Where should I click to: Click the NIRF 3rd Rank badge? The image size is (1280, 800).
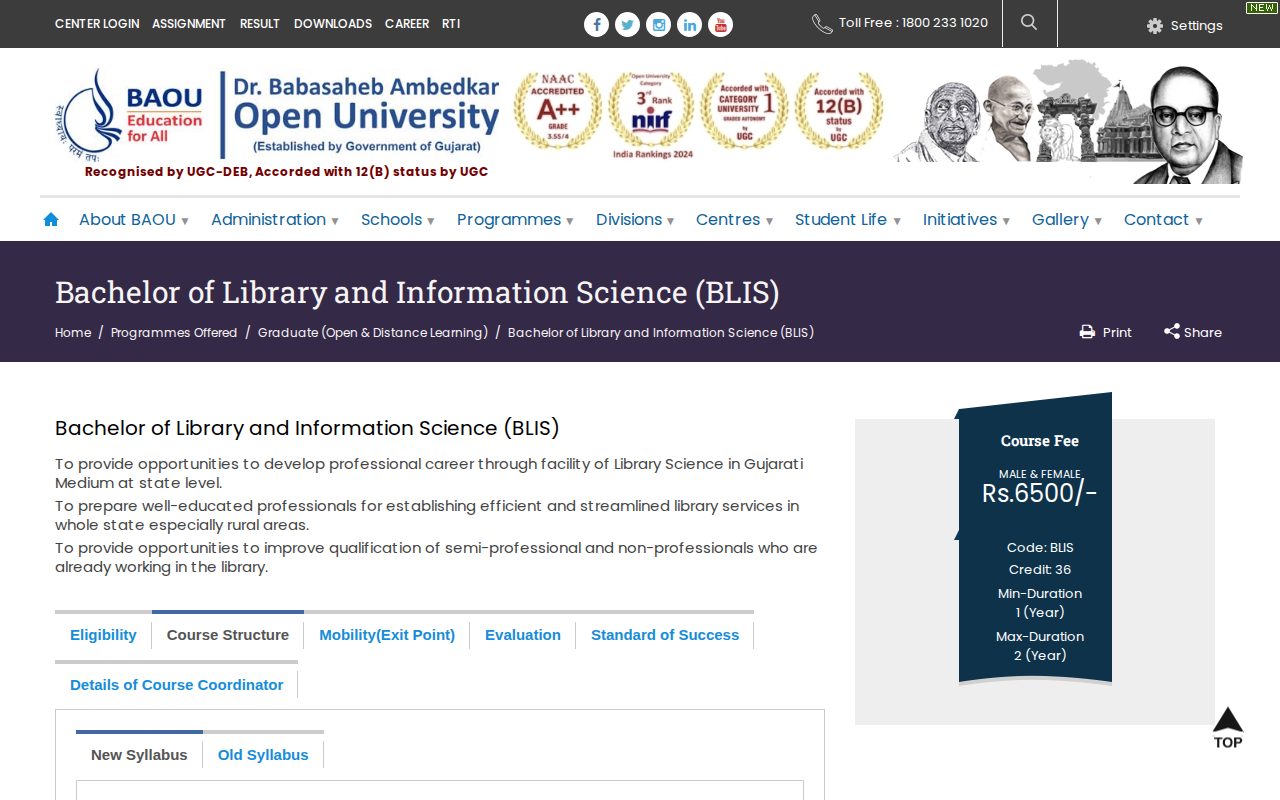(x=652, y=115)
